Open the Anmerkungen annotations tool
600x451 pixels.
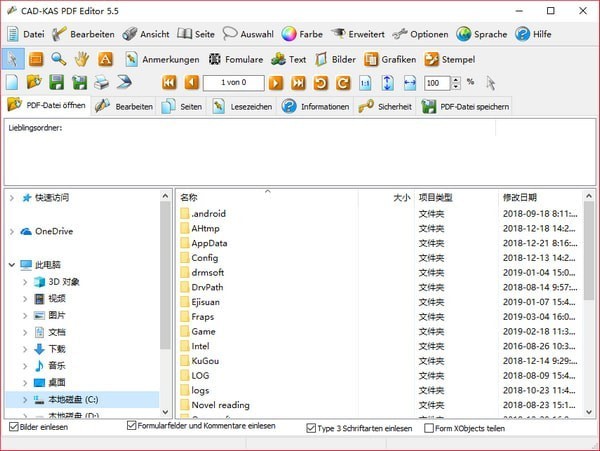pos(162,60)
